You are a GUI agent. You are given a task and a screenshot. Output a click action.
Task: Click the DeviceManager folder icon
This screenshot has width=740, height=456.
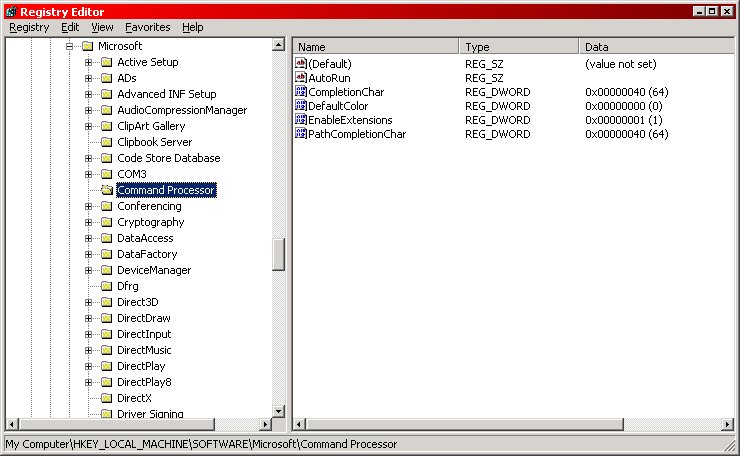(107, 270)
